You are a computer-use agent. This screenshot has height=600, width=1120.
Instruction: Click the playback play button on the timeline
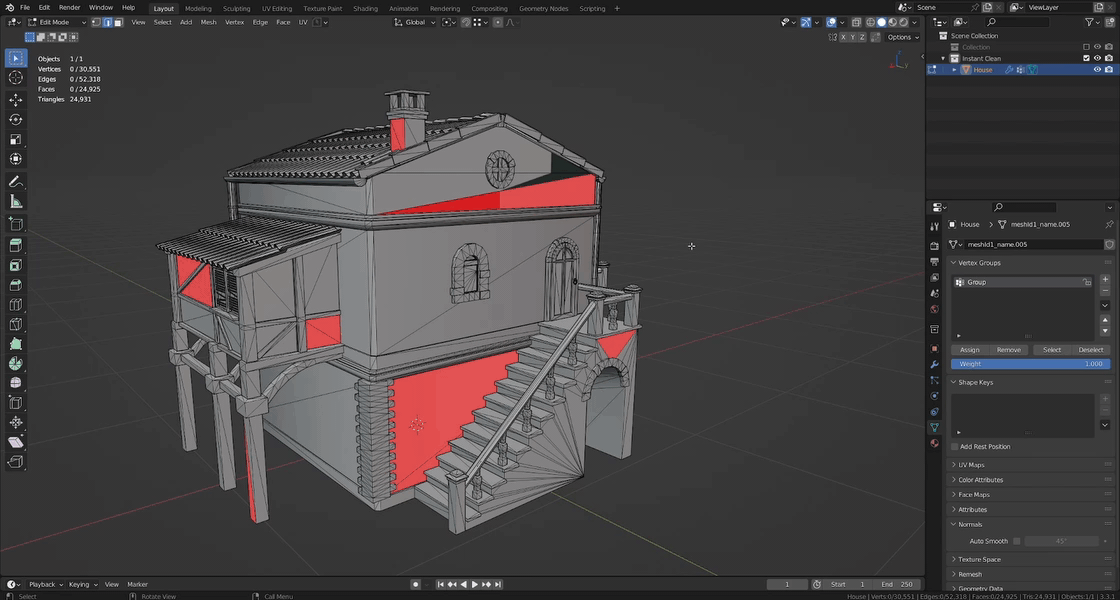tap(474, 584)
